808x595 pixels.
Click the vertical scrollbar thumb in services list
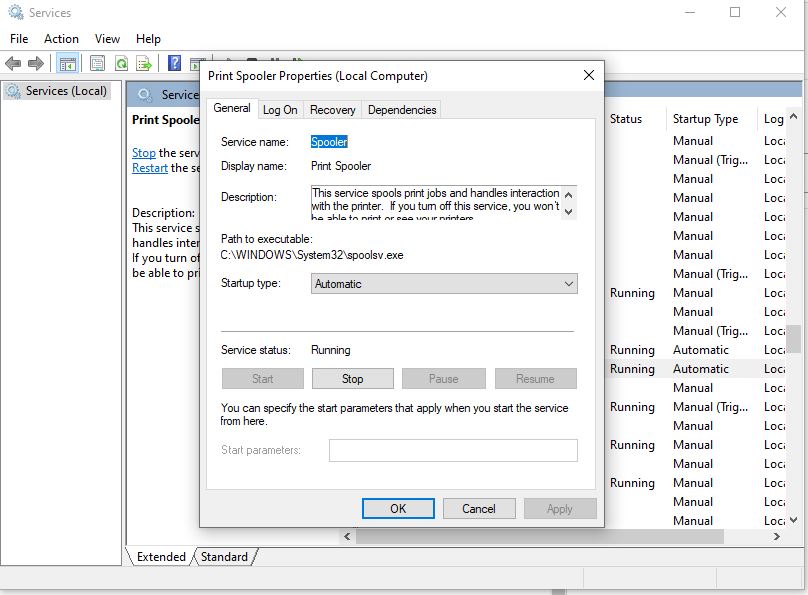click(794, 338)
